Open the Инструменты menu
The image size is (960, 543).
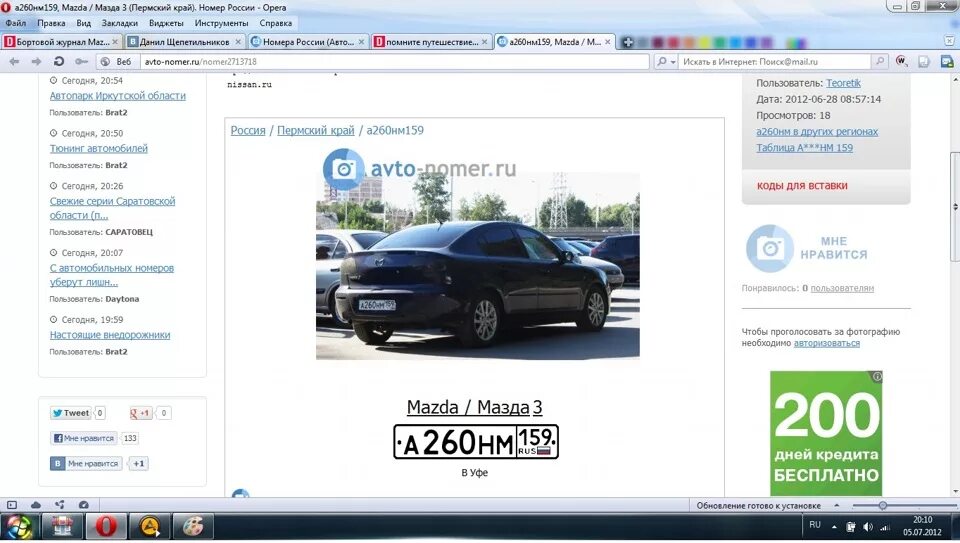[x=221, y=23]
